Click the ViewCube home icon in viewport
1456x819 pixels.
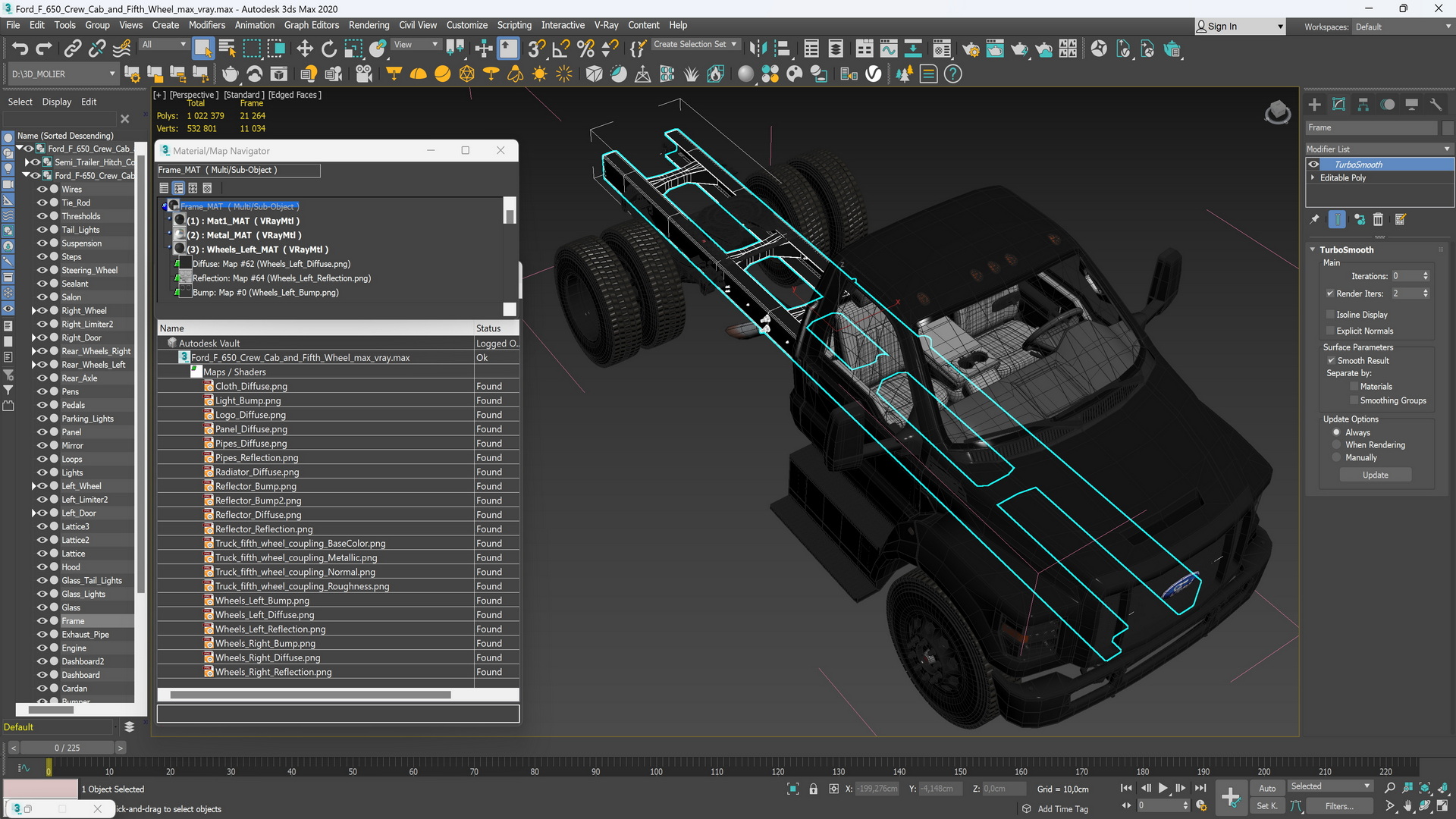(x=1278, y=112)
